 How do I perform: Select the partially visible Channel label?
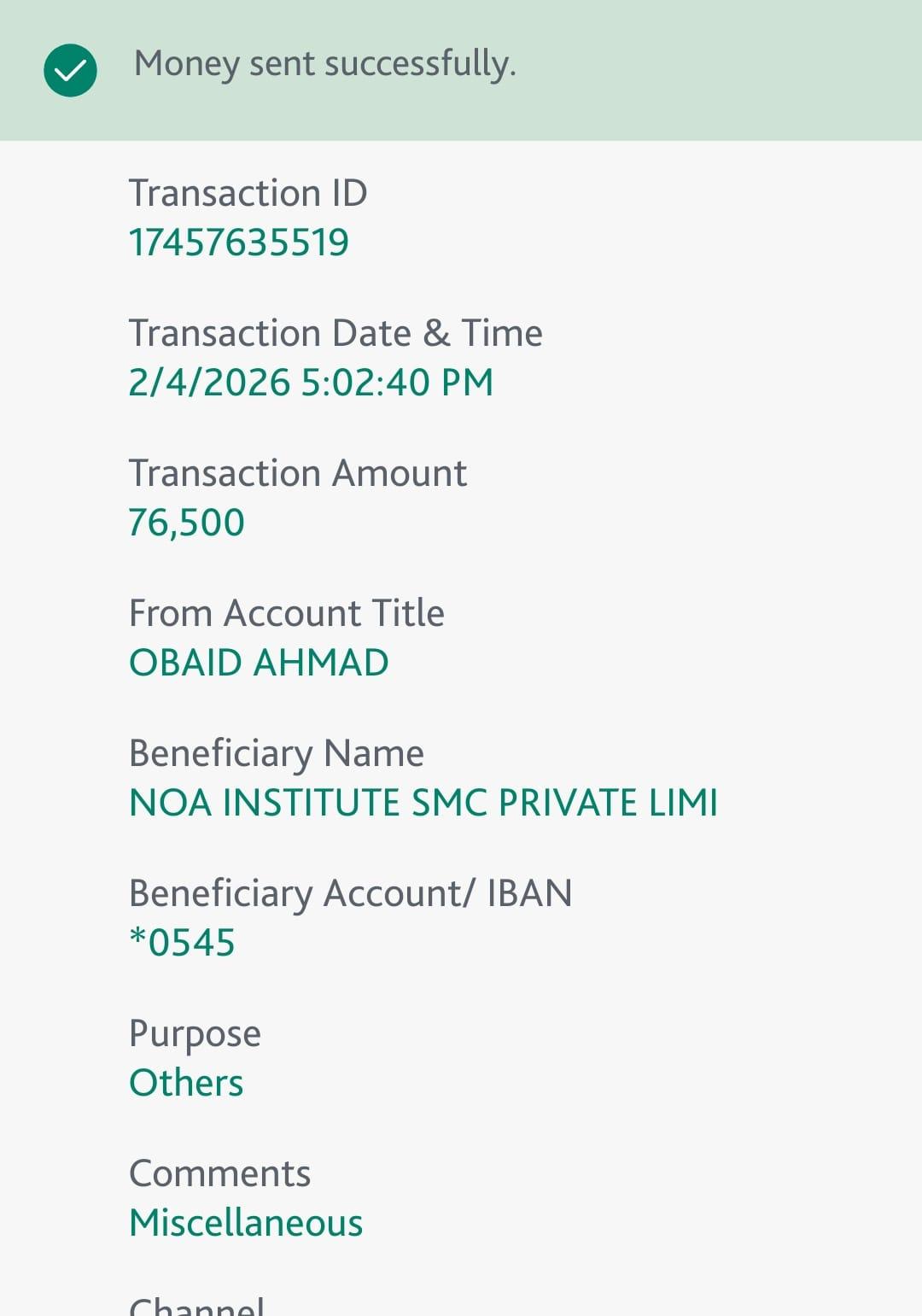pos(196,1307)
